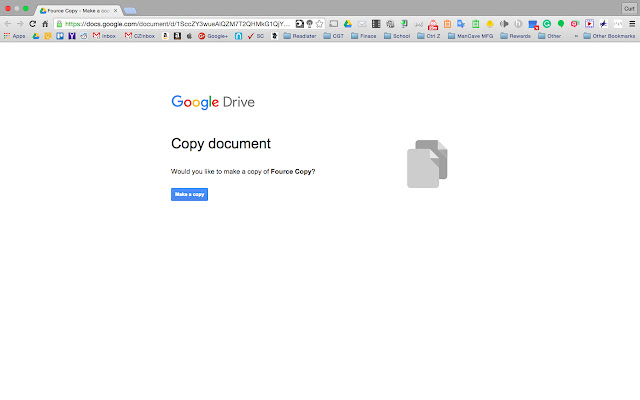This screenshot has width=640, height=400.
Task: Click the green Grammarly extension icon
Action: click(x=547, y=24)
